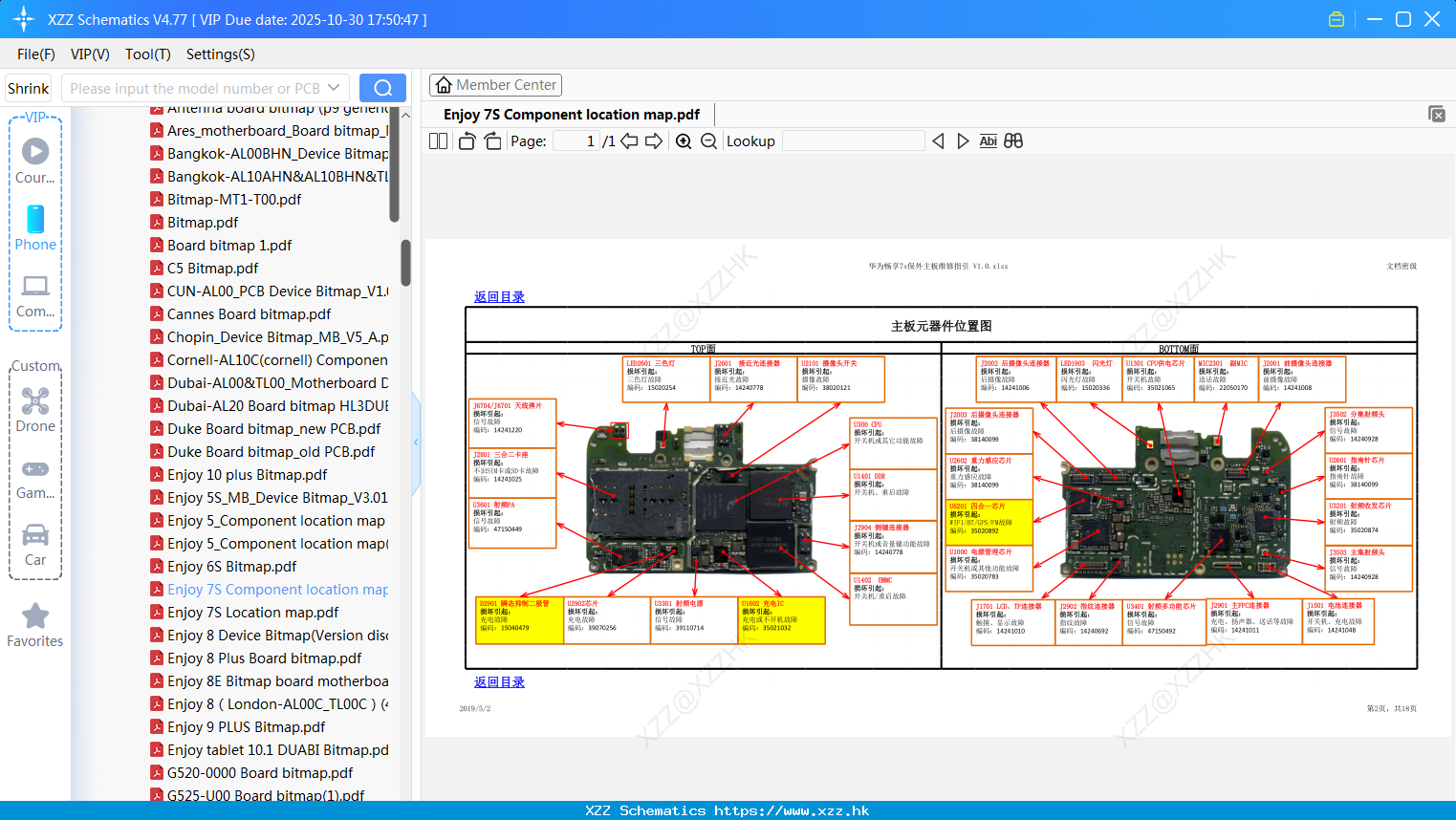The width and height of the screenshot is (1456, 820).
Task: Toggle the Abi whole-word match icon
Action: point(988,140)
